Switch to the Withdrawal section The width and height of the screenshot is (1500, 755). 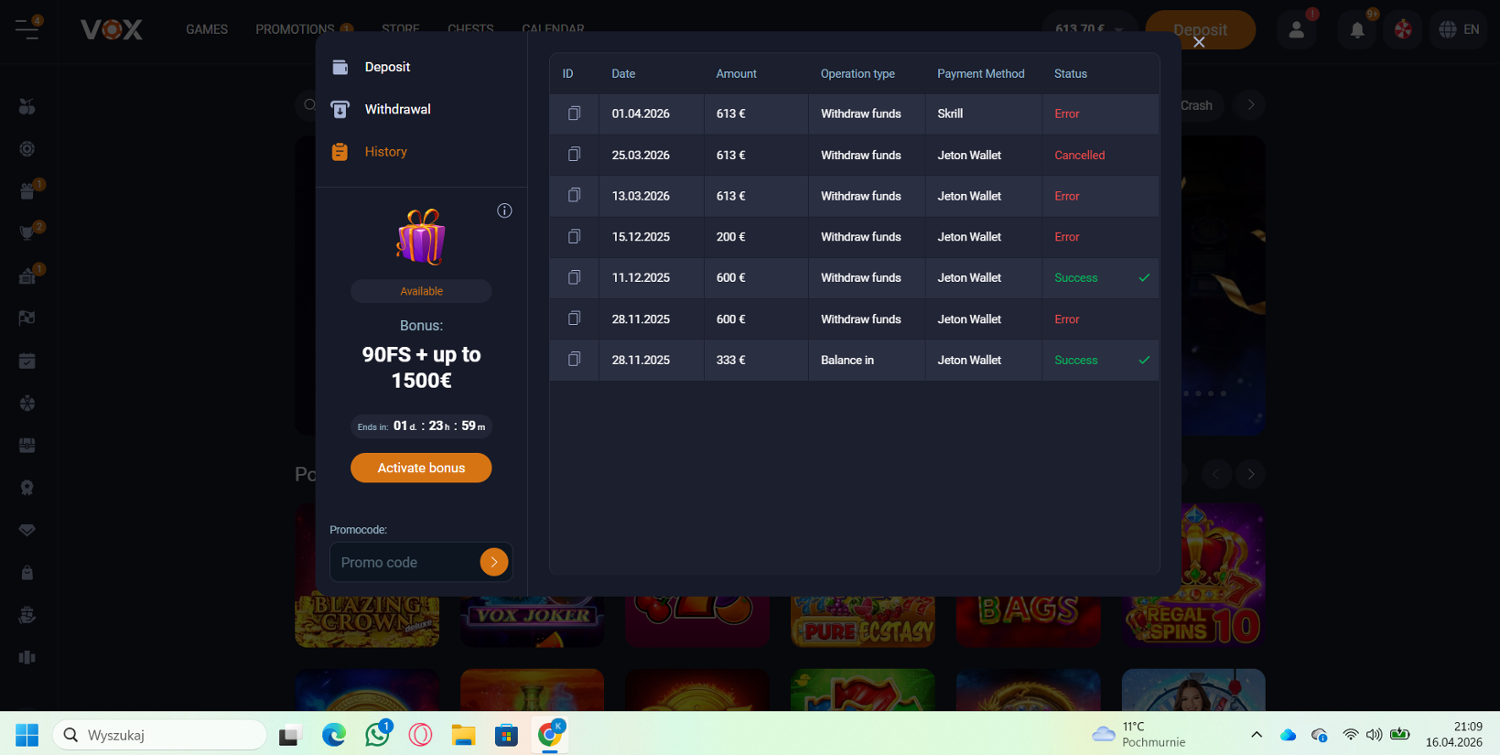397,109
